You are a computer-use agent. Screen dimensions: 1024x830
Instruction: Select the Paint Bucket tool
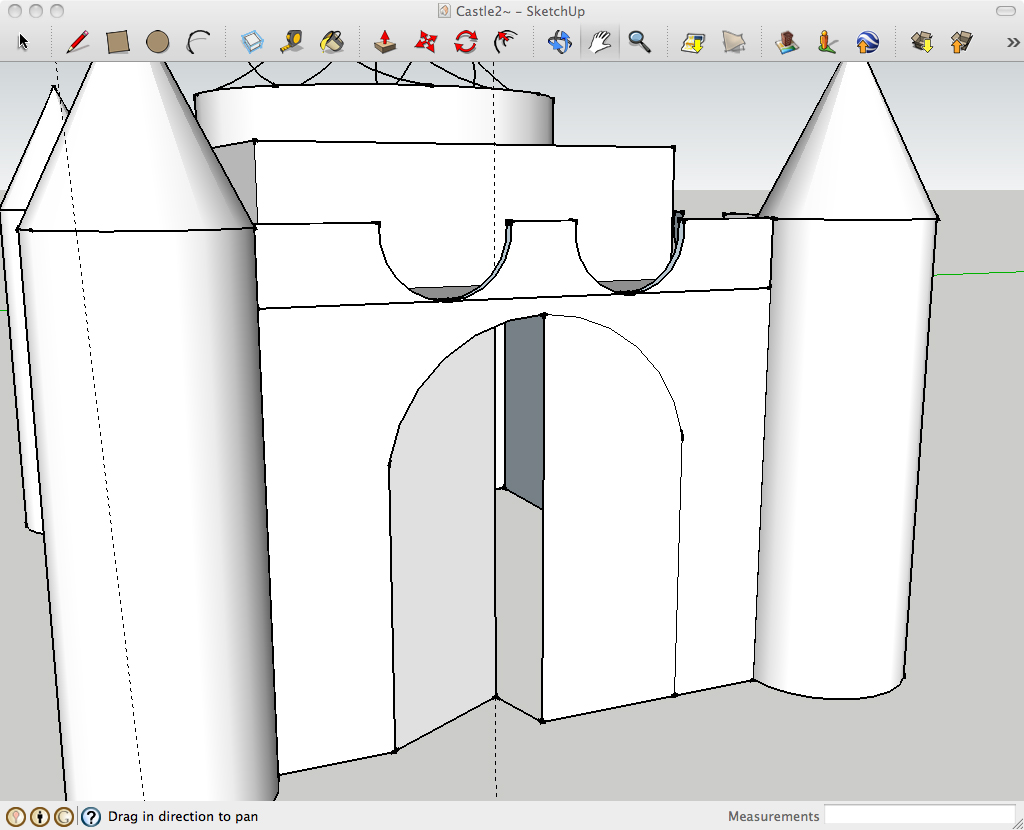(x=331, y=42)
